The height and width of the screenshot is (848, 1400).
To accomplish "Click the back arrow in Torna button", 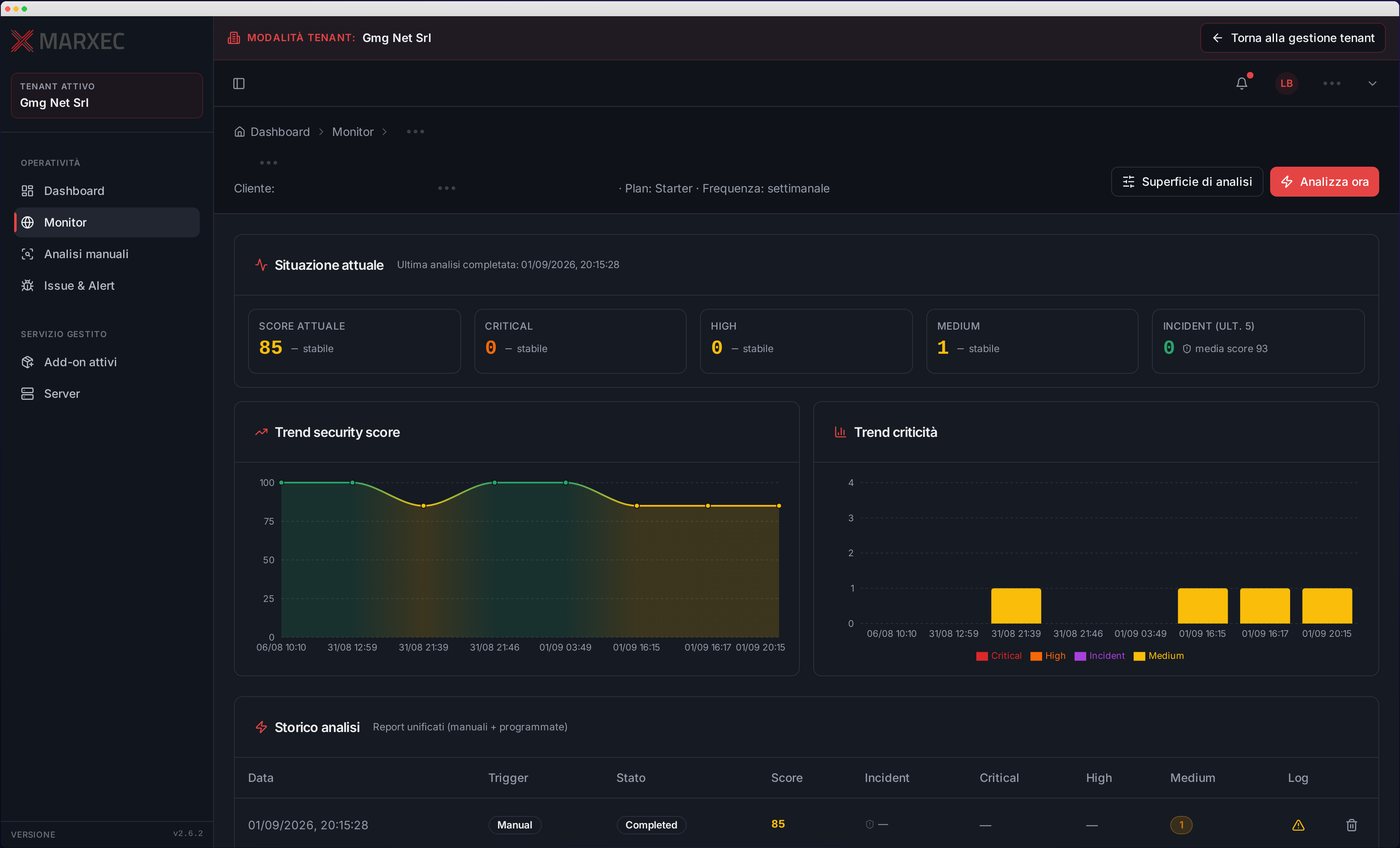I will tap(1217, 38).
